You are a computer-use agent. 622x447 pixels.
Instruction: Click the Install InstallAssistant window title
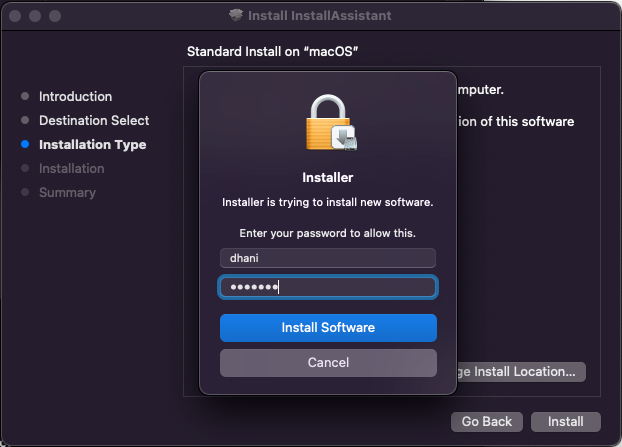pos(319,15)
